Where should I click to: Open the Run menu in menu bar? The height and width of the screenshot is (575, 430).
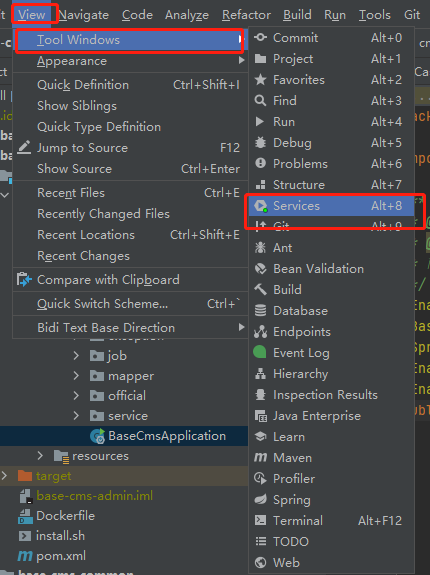(335, 15)
